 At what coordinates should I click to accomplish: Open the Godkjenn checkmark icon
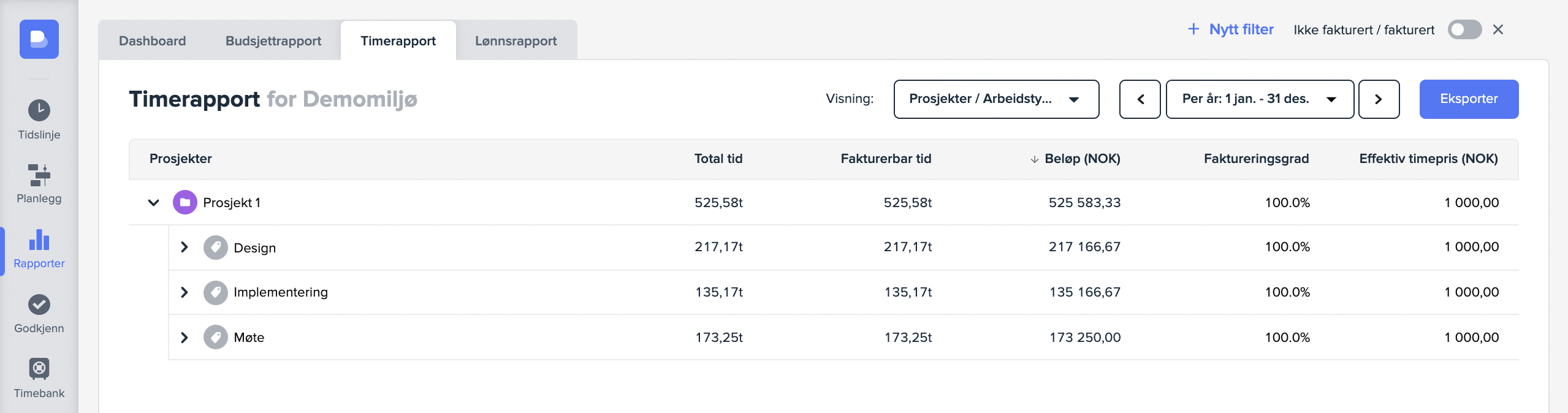(x=39, y=305)
